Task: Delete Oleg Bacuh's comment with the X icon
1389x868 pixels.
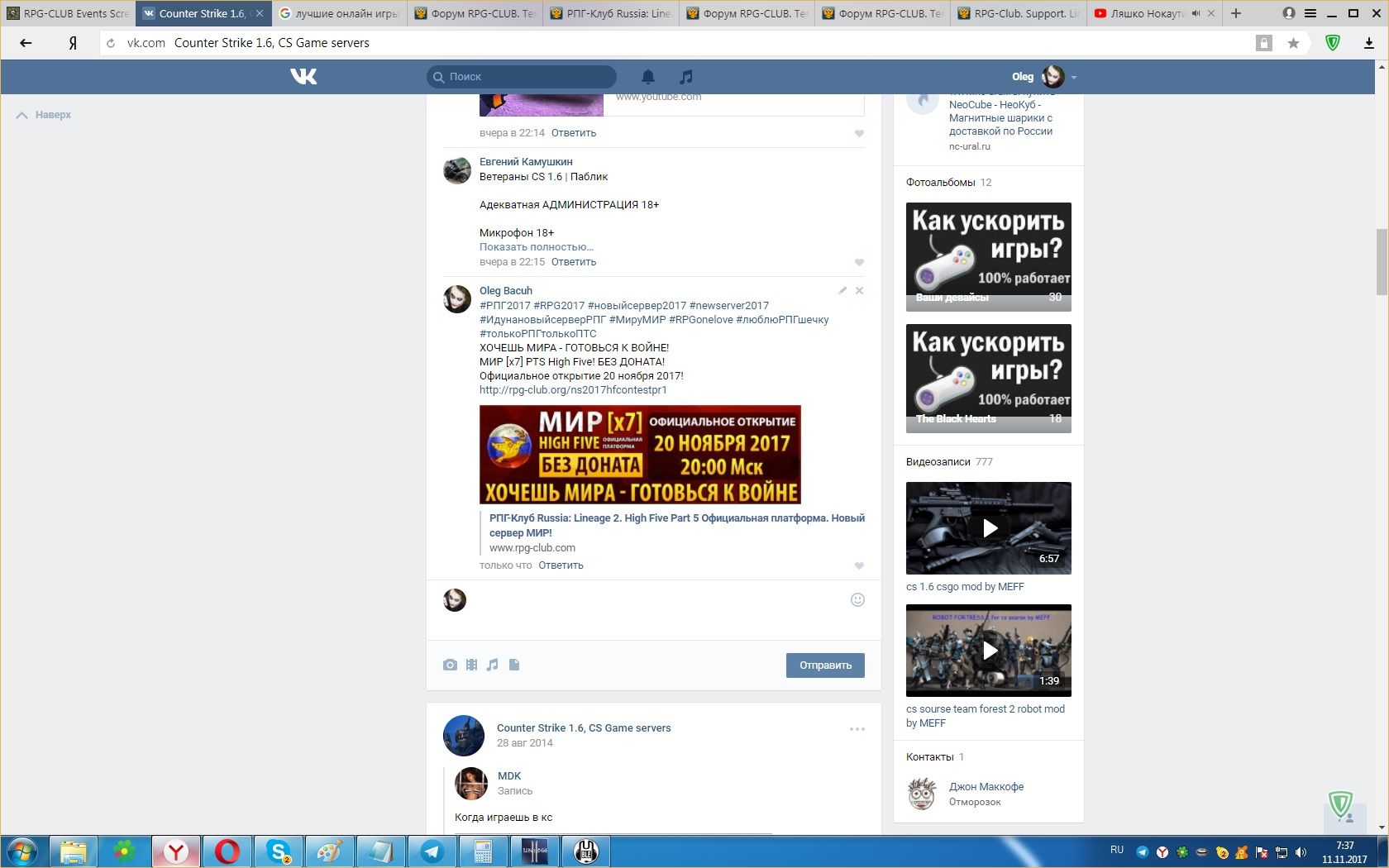Action: (860, 290)
